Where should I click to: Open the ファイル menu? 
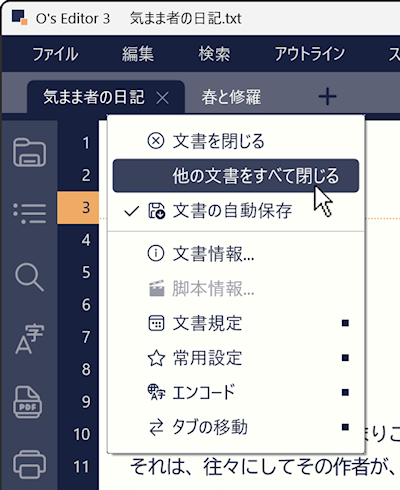tap(55, 54)
